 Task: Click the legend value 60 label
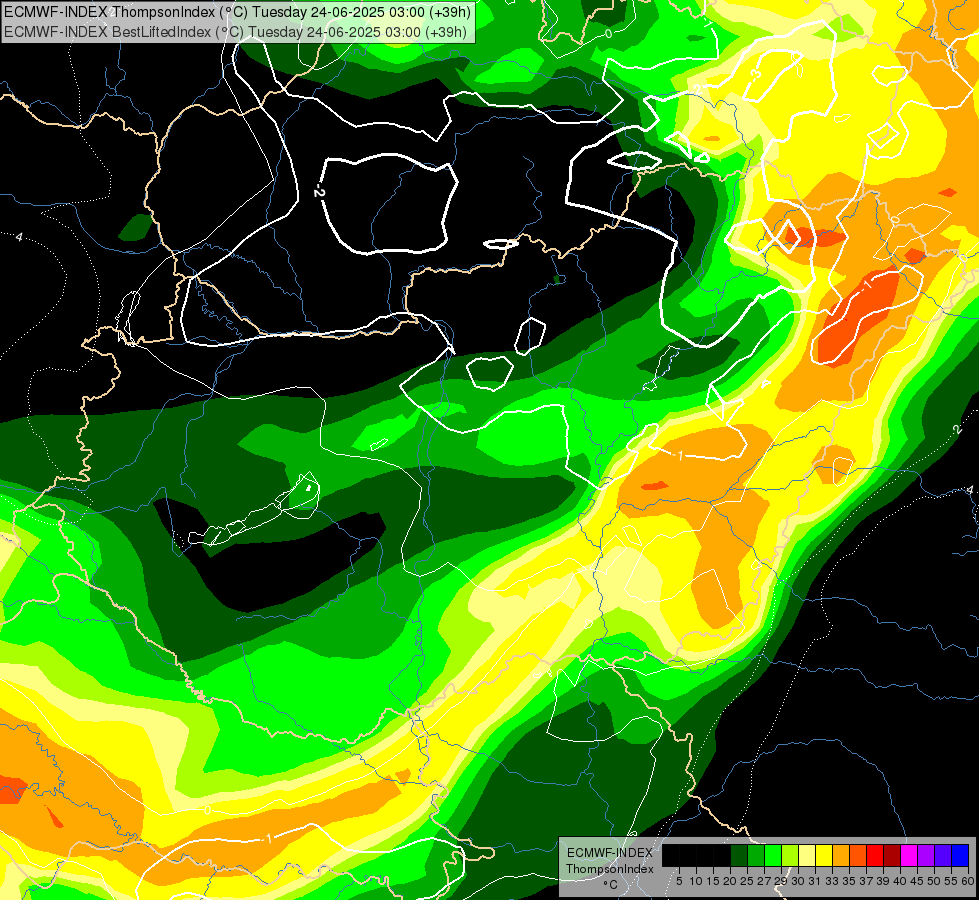point(968,881)
